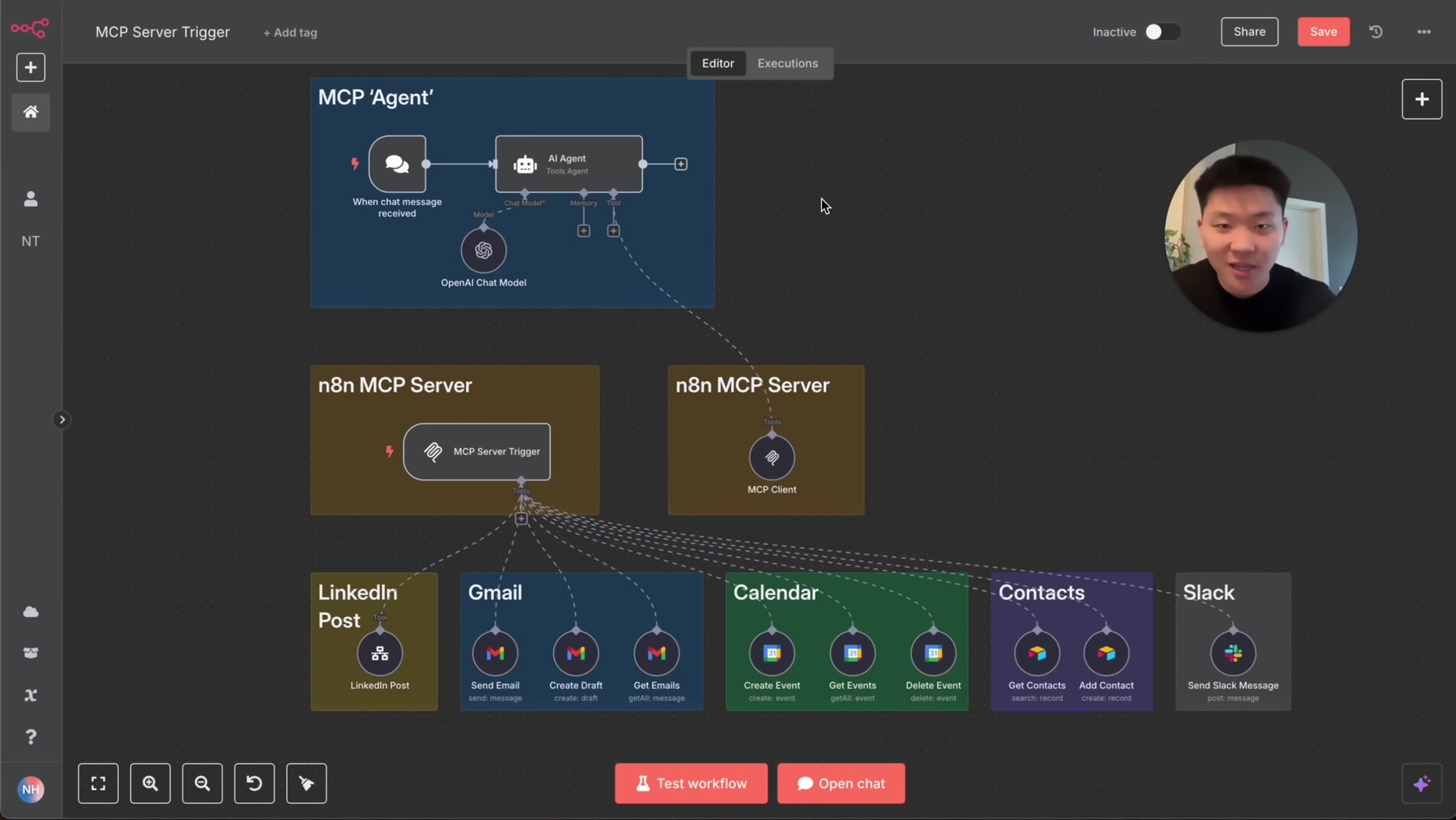This screenshot has height=820, width=1456.
Task: Select the Get Contacts Airtable node
Action: [x=1037, y=653]
